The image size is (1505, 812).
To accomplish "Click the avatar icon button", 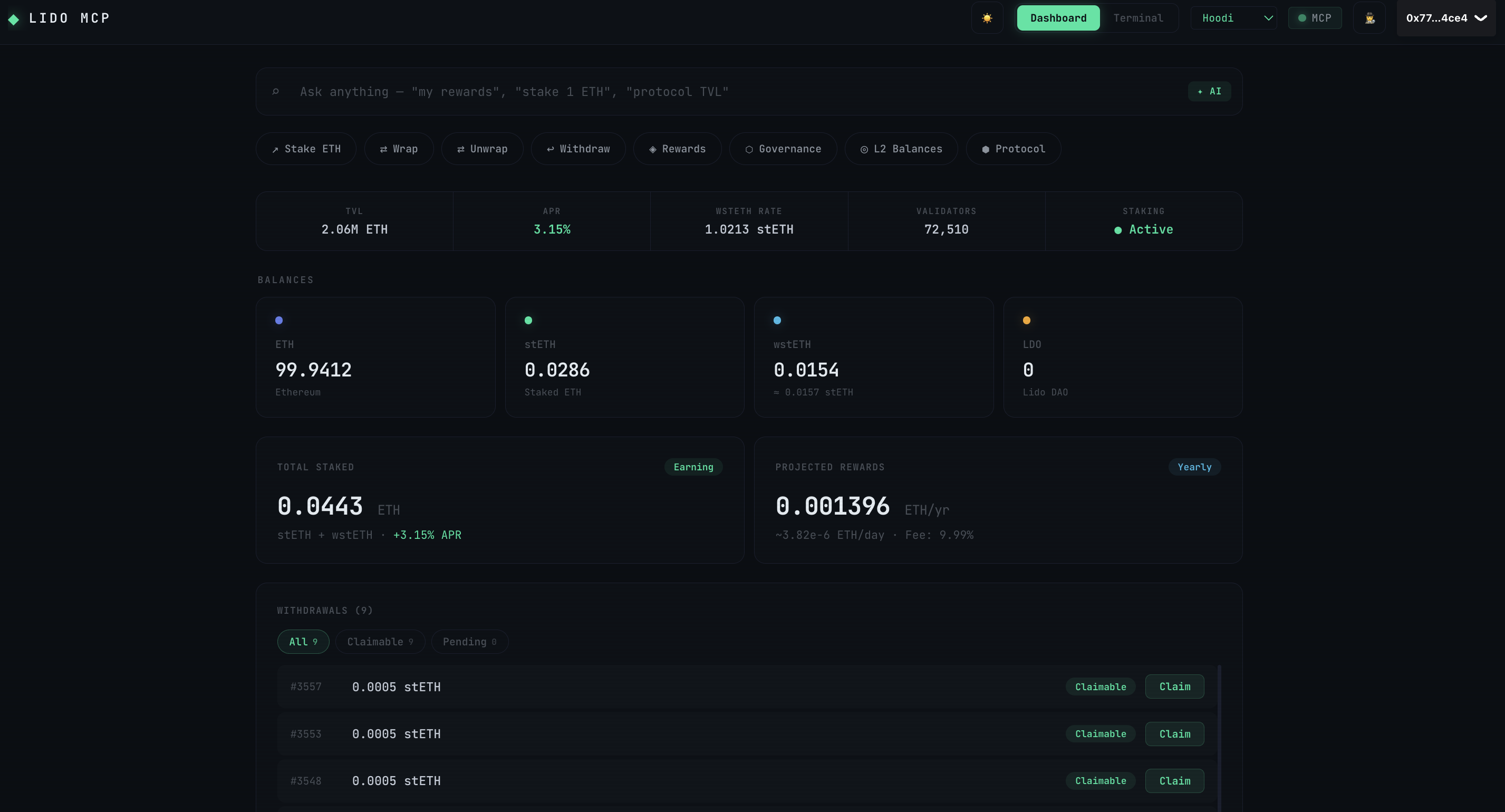I will point(1369,18).
